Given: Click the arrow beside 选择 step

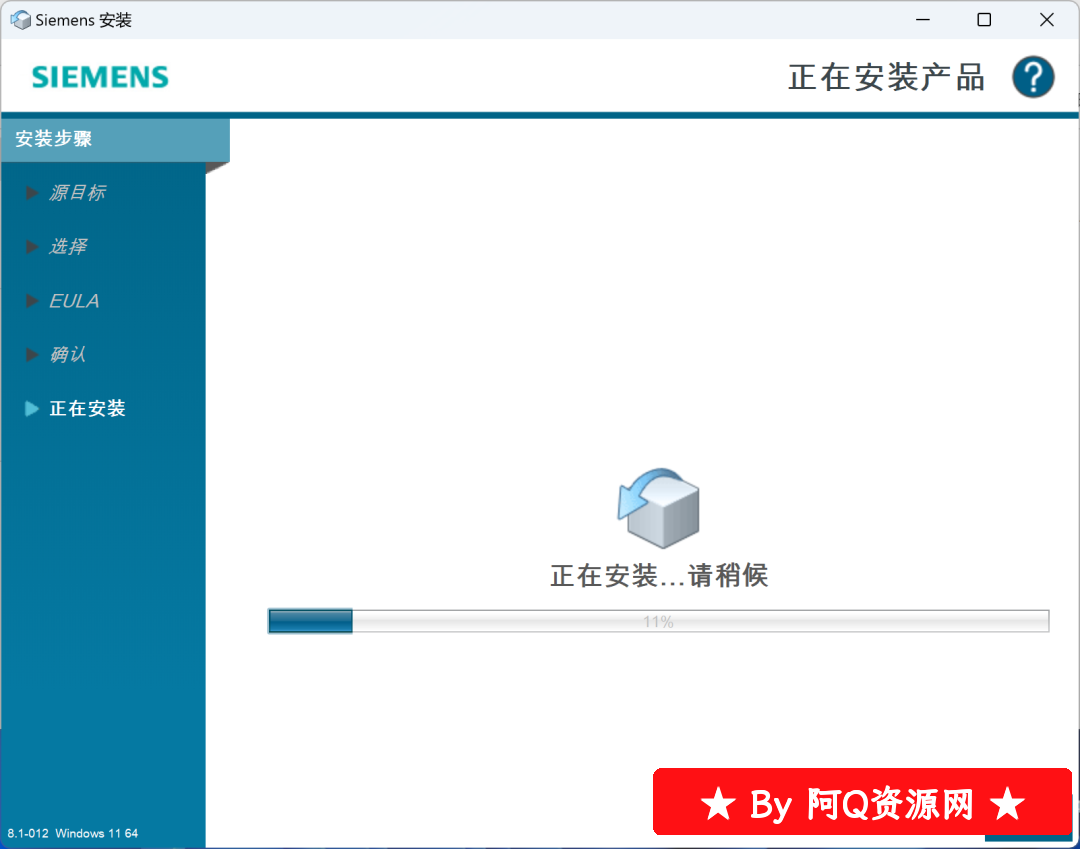Looking at the screenshot, I should pyautogui.click(x=32, y=247).
